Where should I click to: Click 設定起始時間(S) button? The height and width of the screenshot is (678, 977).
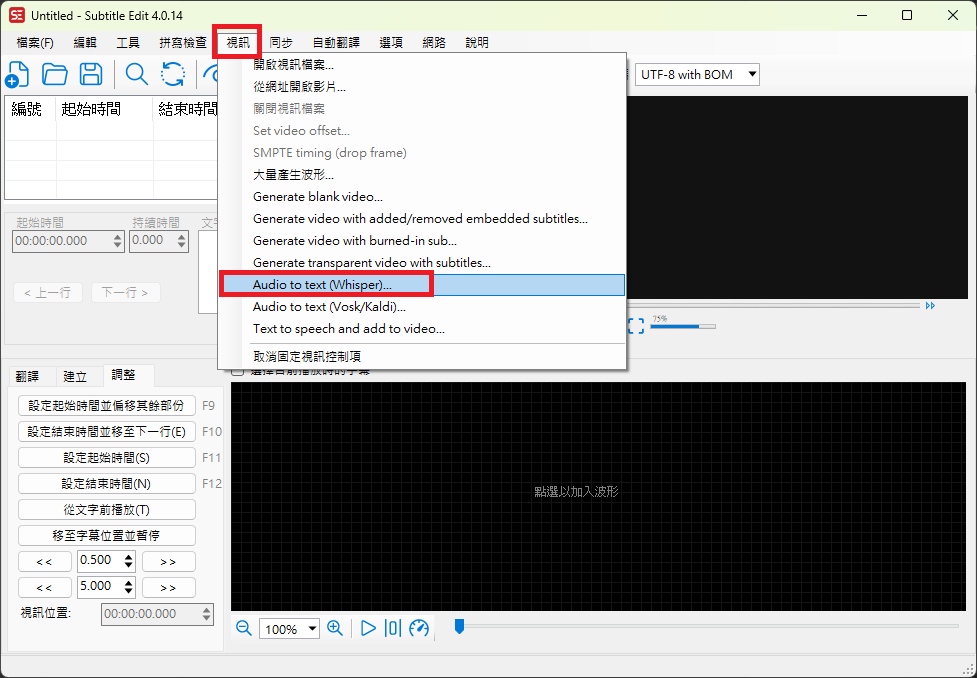tap(106, 455)
